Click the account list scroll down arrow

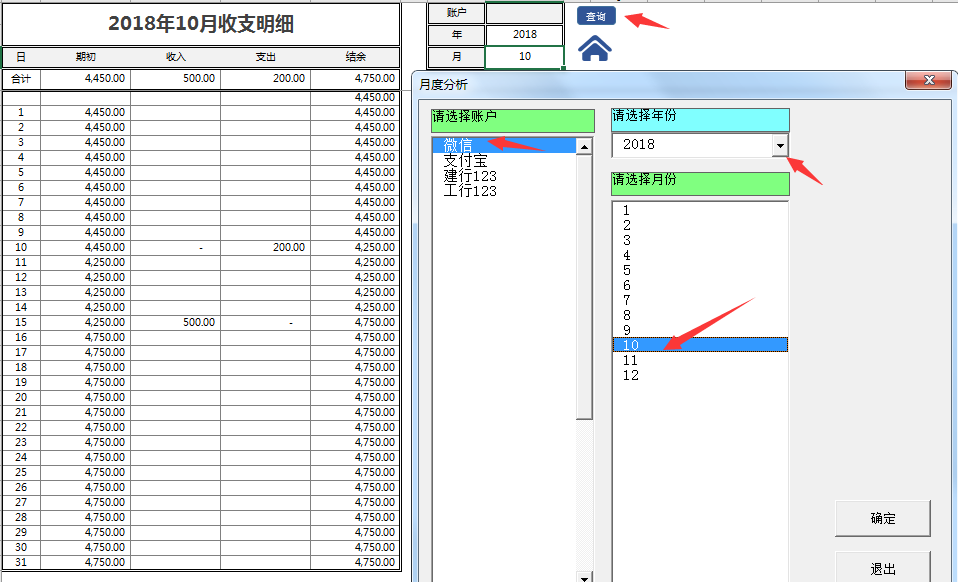click(x=585, y=578)
